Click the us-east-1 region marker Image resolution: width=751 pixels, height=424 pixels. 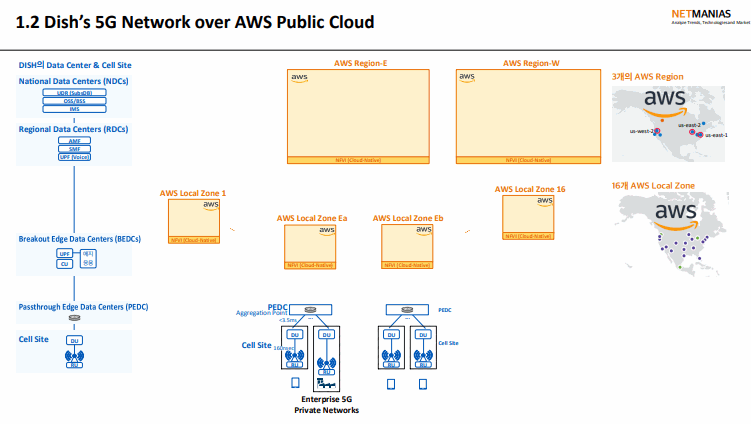[x=700, y=135]
